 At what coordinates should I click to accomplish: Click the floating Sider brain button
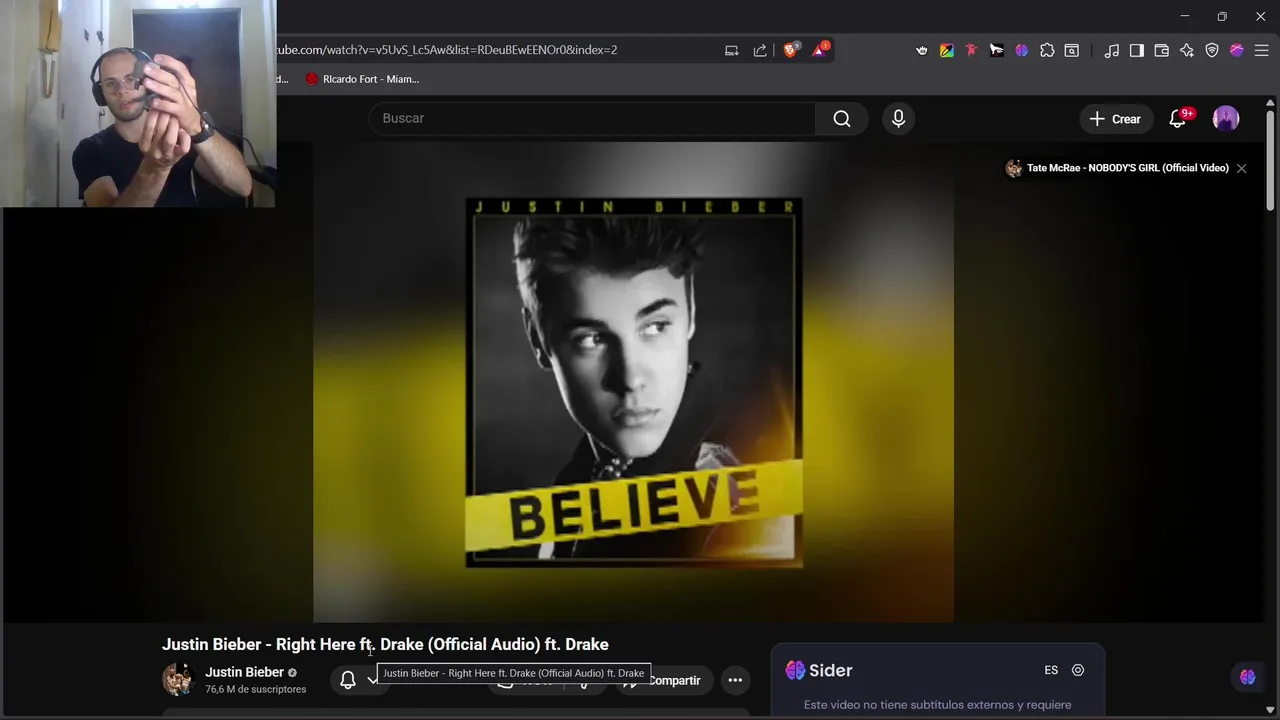(1247, 677)
